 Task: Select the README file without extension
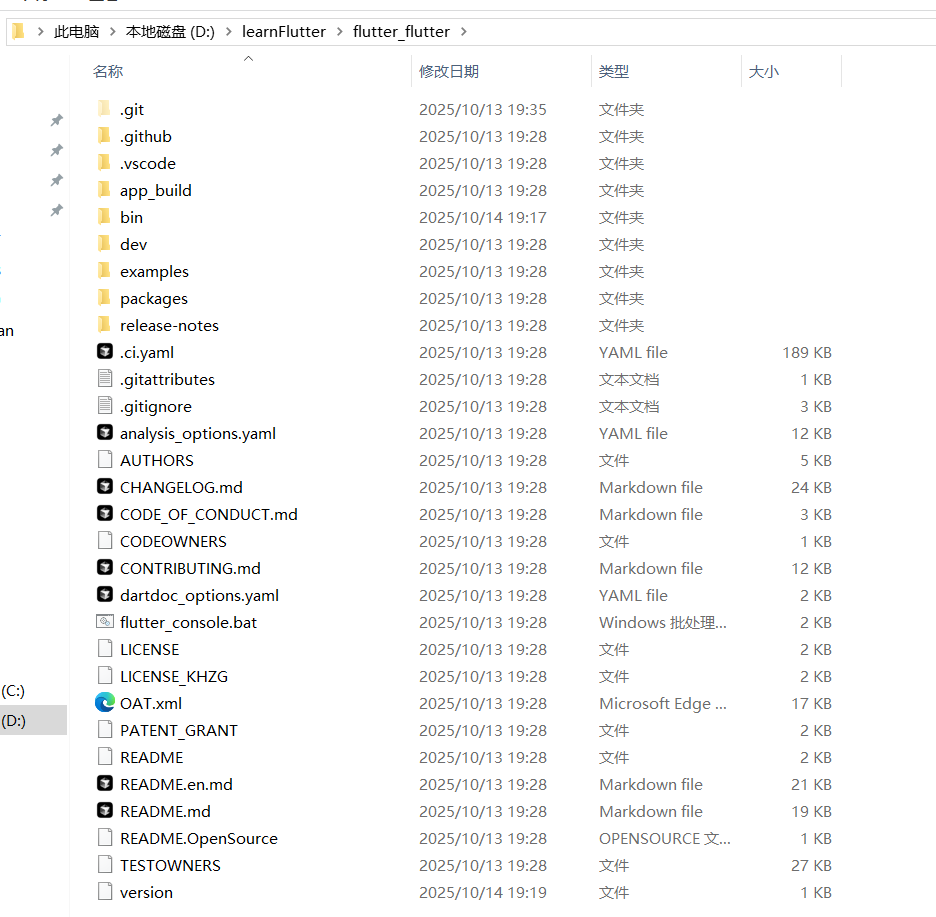152,758
